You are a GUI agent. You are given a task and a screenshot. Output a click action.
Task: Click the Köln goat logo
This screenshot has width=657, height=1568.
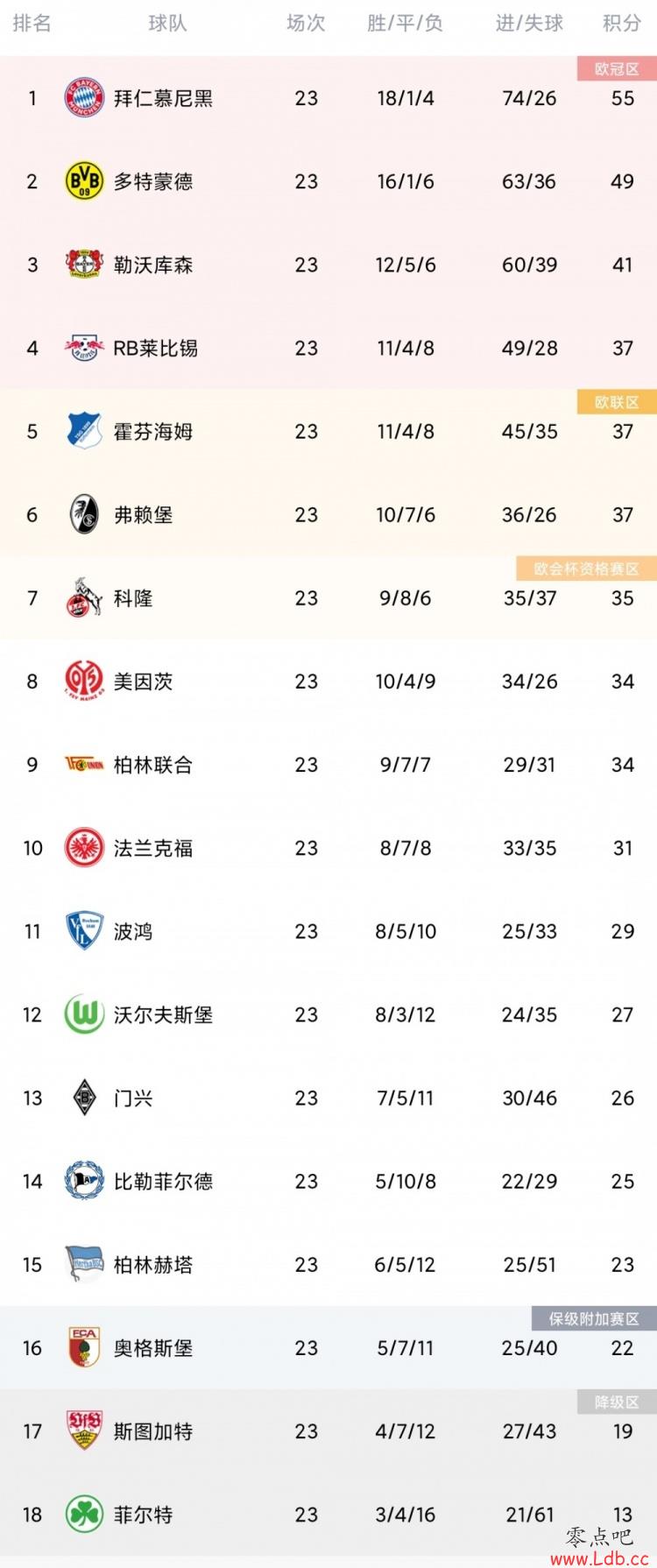point(85,597)
